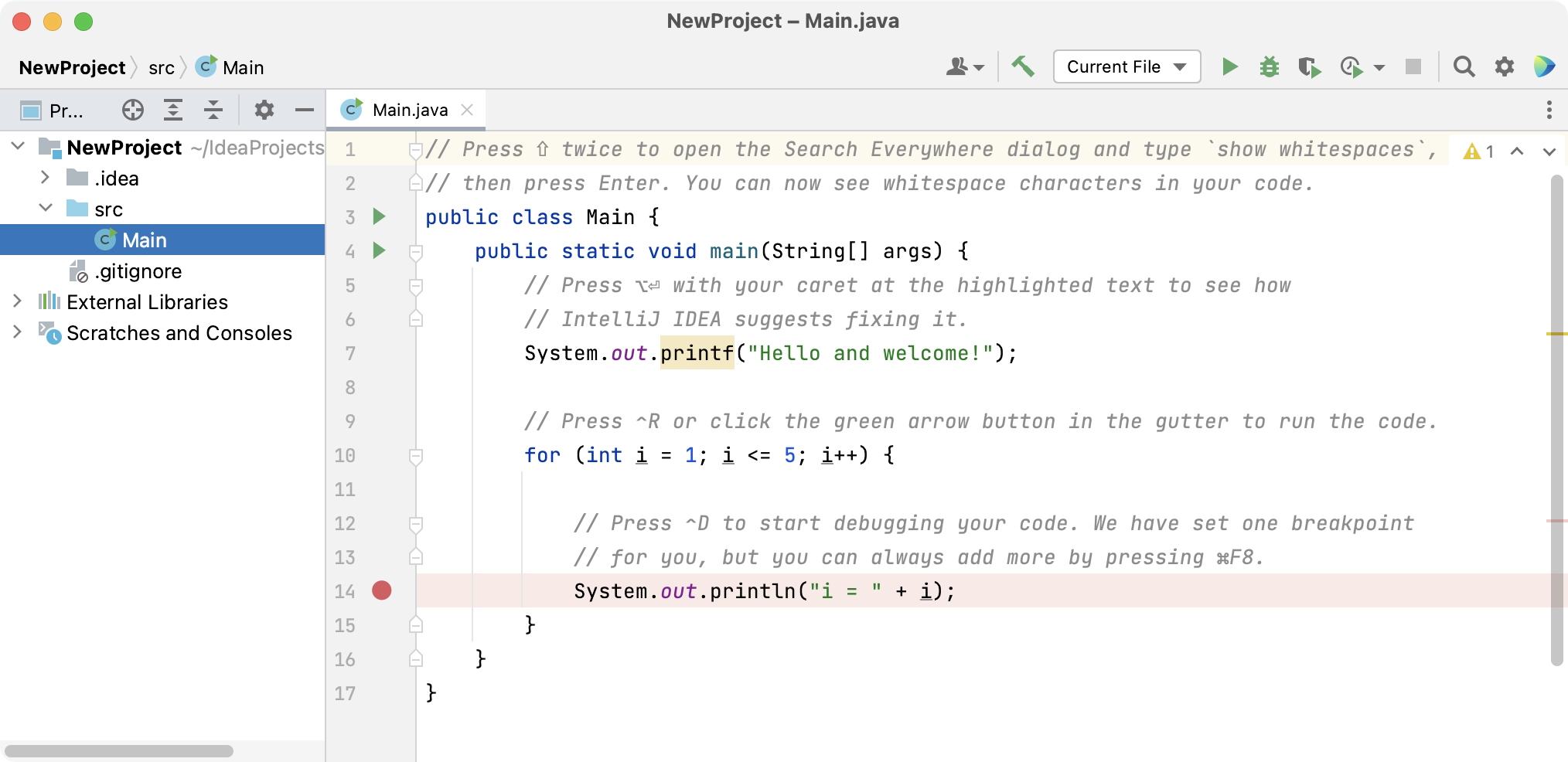Click Scratches and Consoles label
This screenshot has width=1568, height=762.
click(x=179, y=333)
